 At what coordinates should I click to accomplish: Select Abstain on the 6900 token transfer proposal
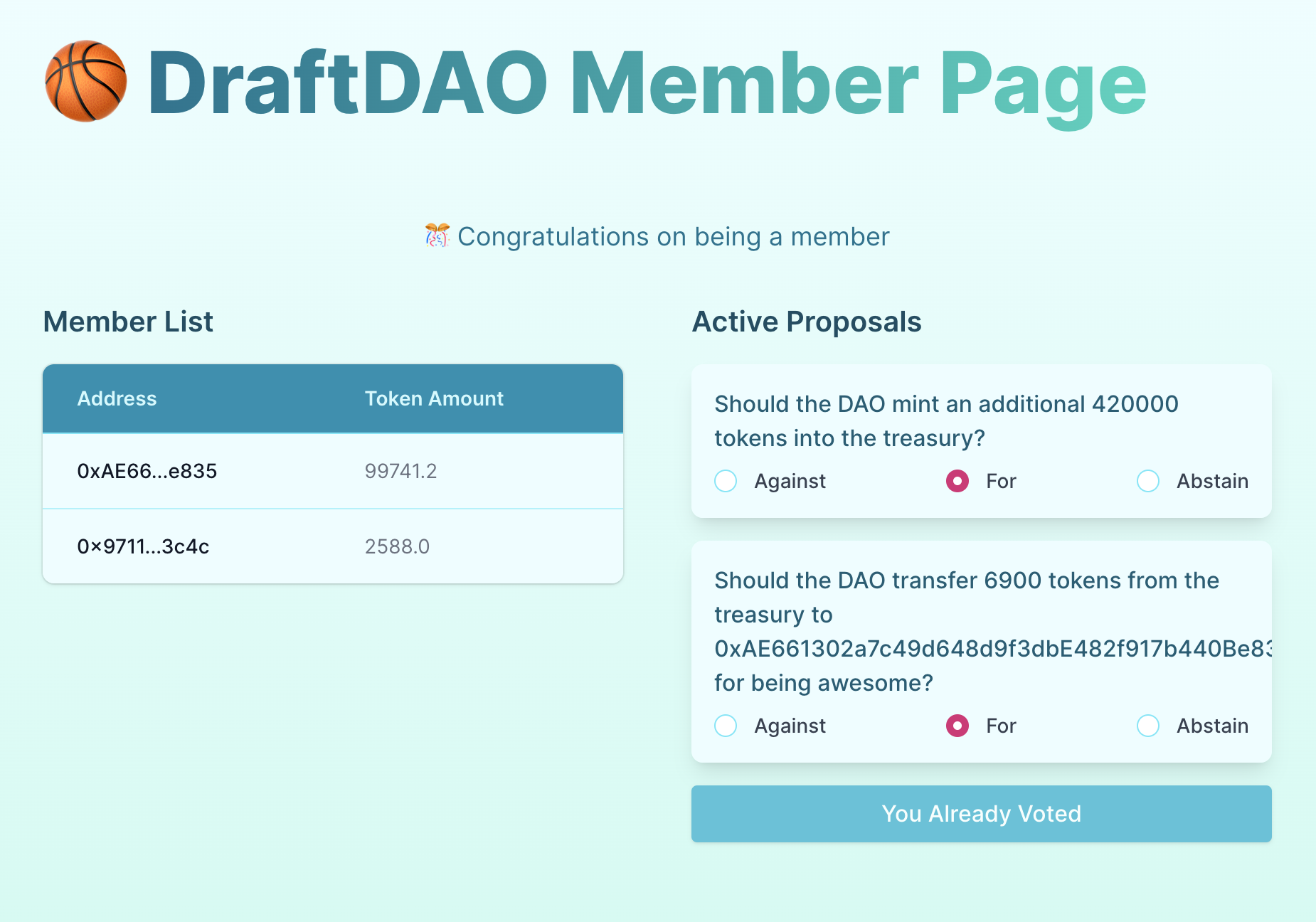pyautogui.click(x=1147, y=726)
